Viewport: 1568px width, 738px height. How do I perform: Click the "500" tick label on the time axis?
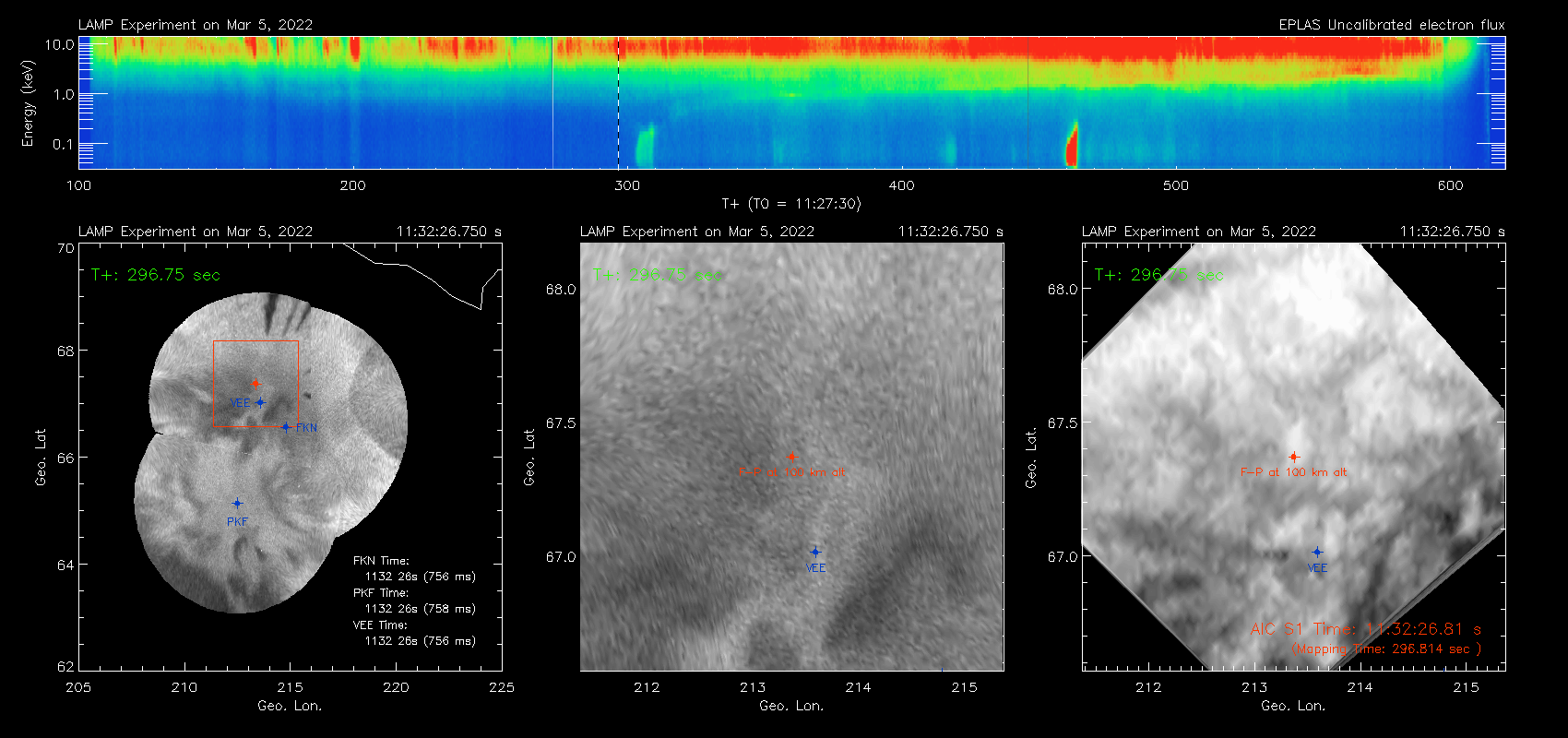click(x=1175, y=185)
